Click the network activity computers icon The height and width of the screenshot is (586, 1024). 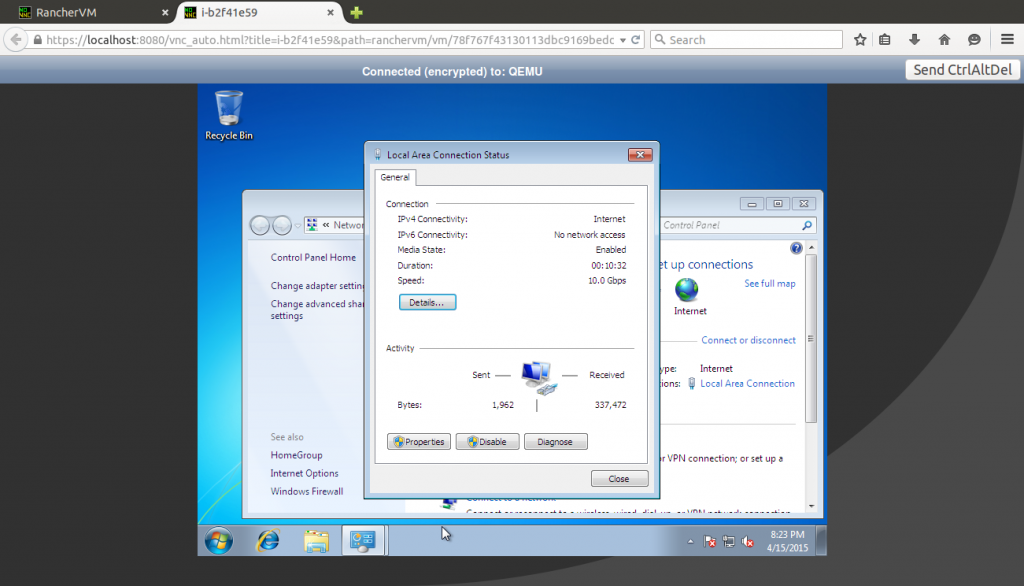[539, 377]
